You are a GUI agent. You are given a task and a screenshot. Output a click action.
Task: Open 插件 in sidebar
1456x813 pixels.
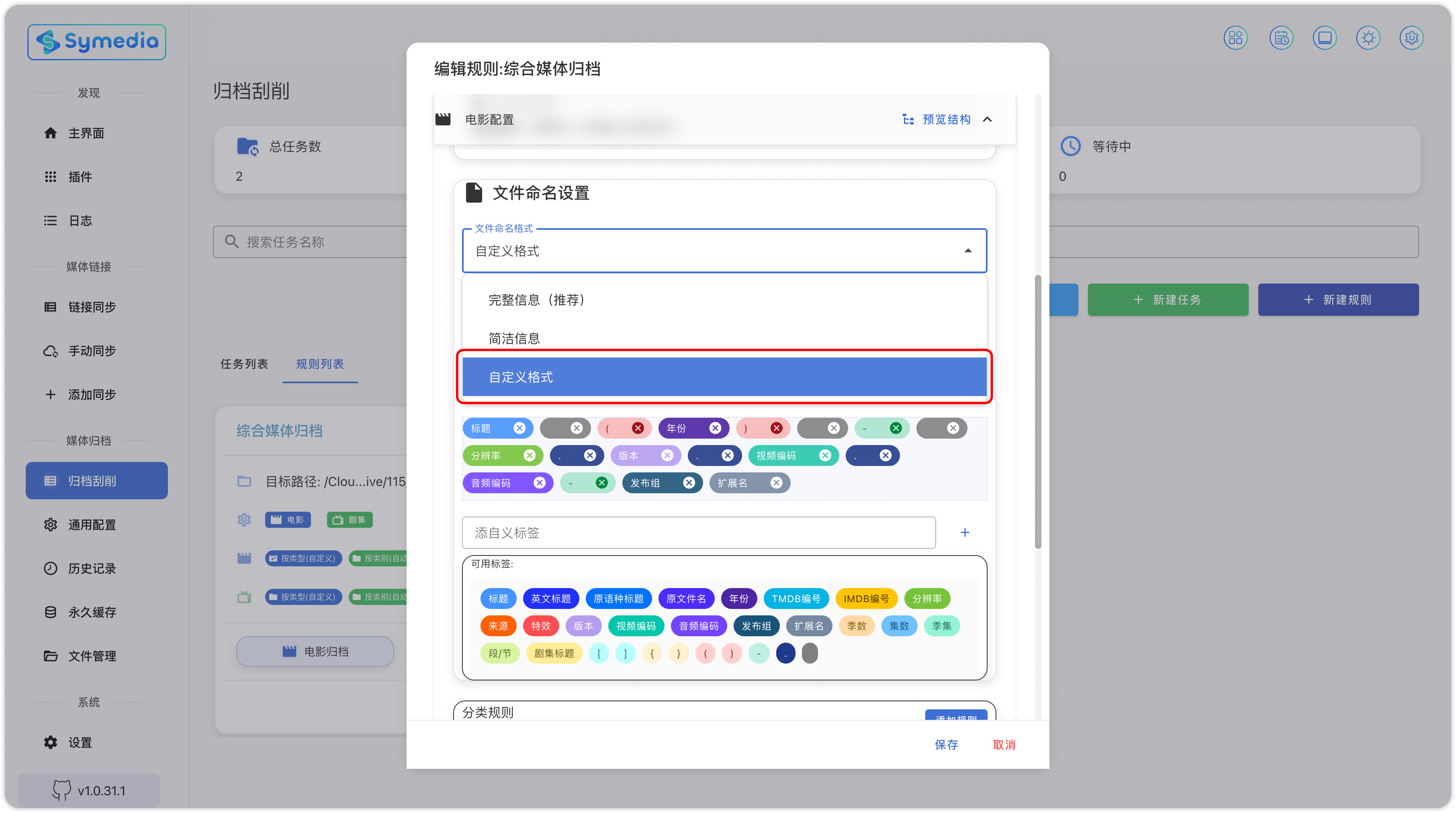97,177
